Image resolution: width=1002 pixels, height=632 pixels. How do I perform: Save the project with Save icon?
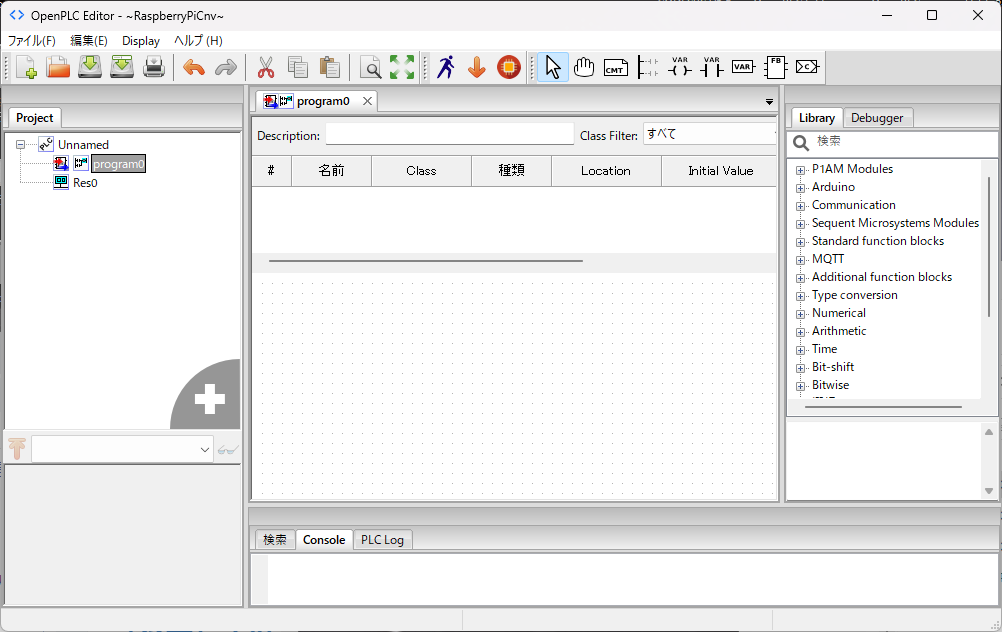pos(90,67)
